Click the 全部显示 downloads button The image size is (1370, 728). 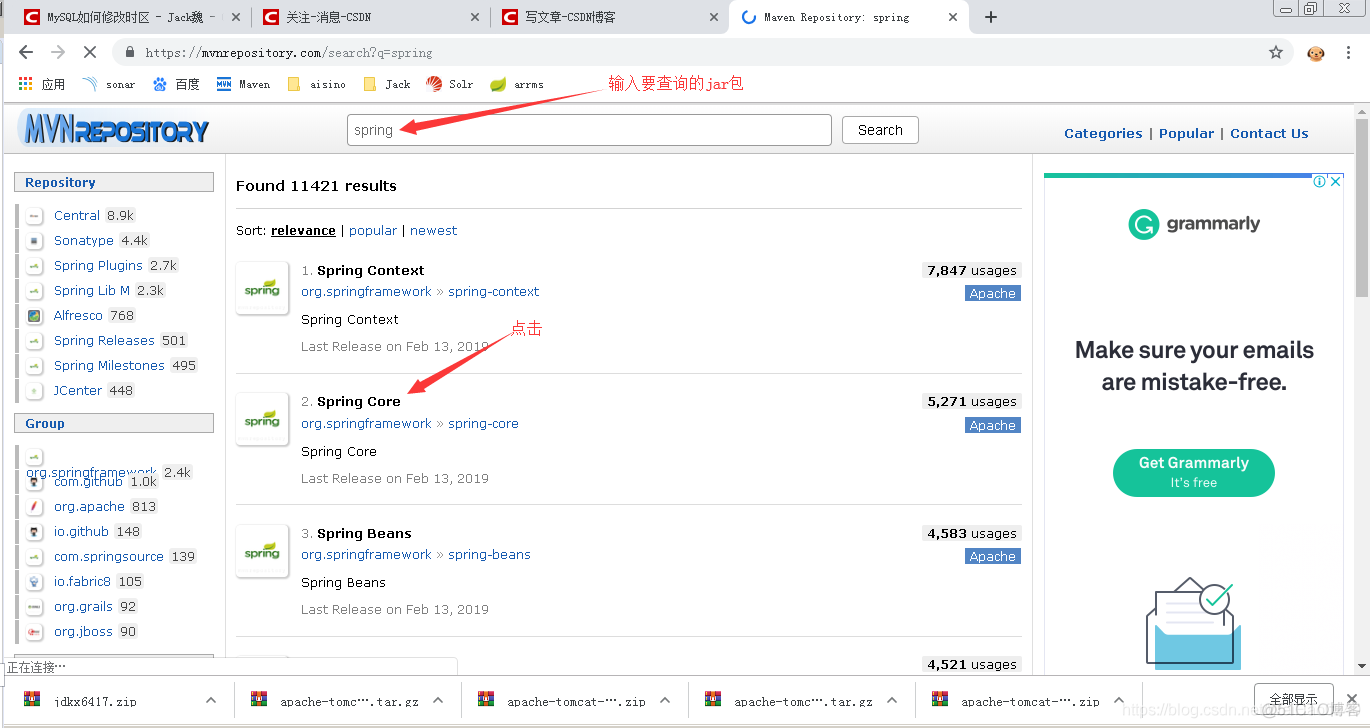(x=1293, y=699)
